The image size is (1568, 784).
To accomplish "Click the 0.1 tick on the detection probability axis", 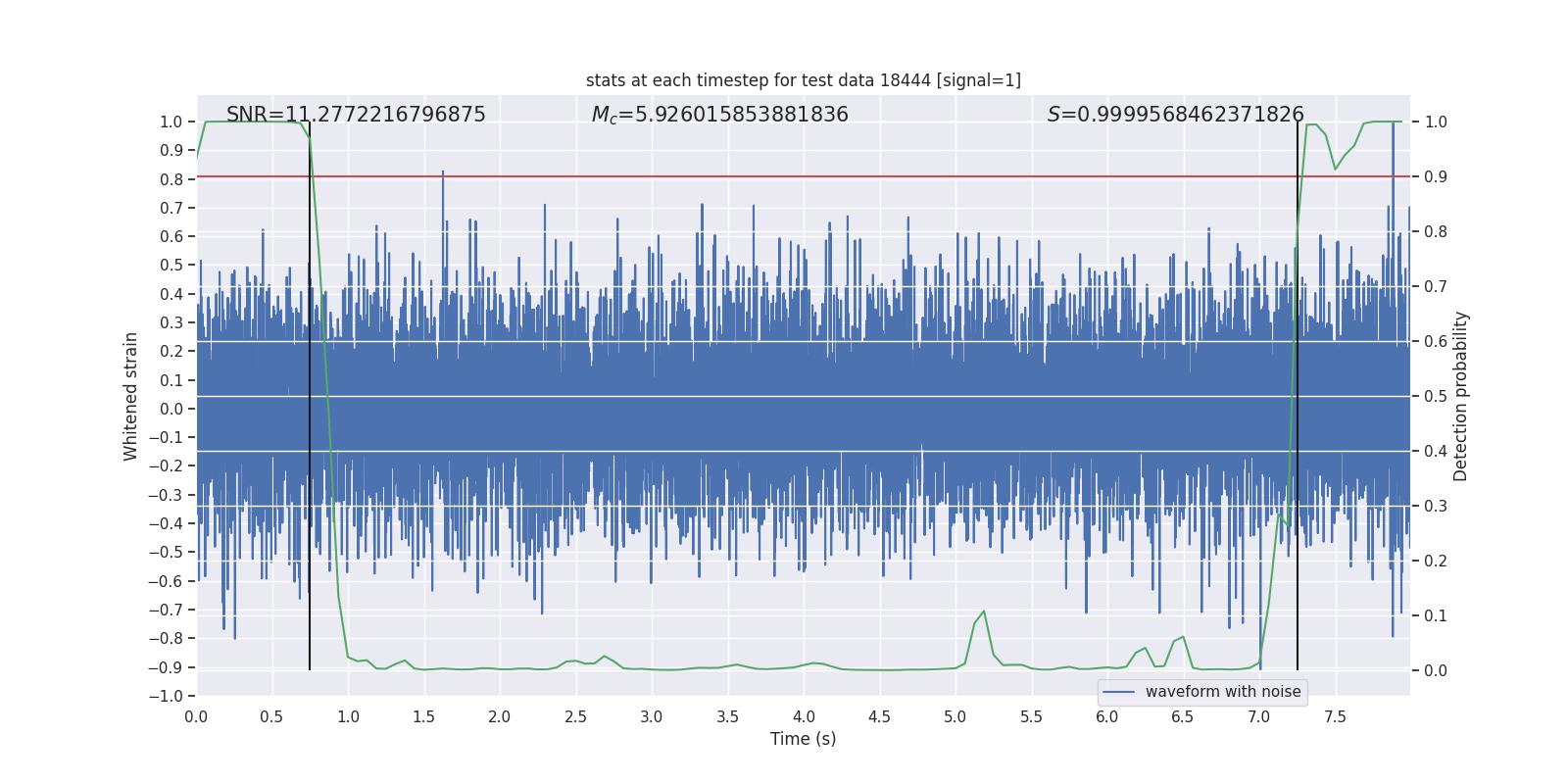I will [1436, 615].
